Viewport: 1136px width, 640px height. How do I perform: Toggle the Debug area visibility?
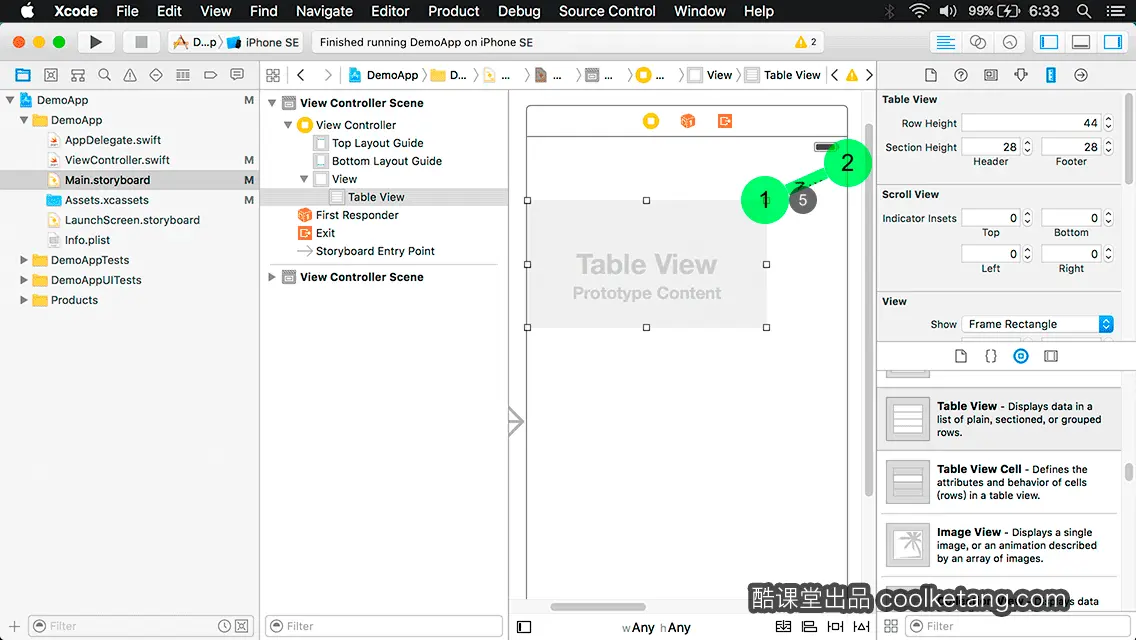[x=1081, y=42]
